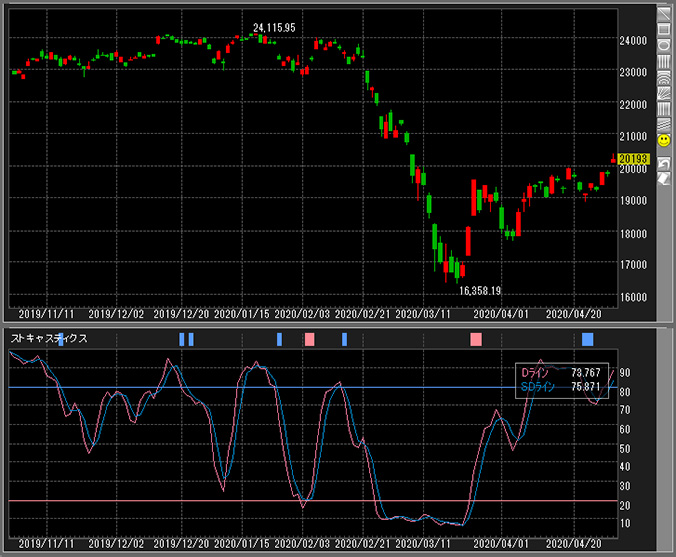Click the 16000 price axis label

click(x=633, y=297)
